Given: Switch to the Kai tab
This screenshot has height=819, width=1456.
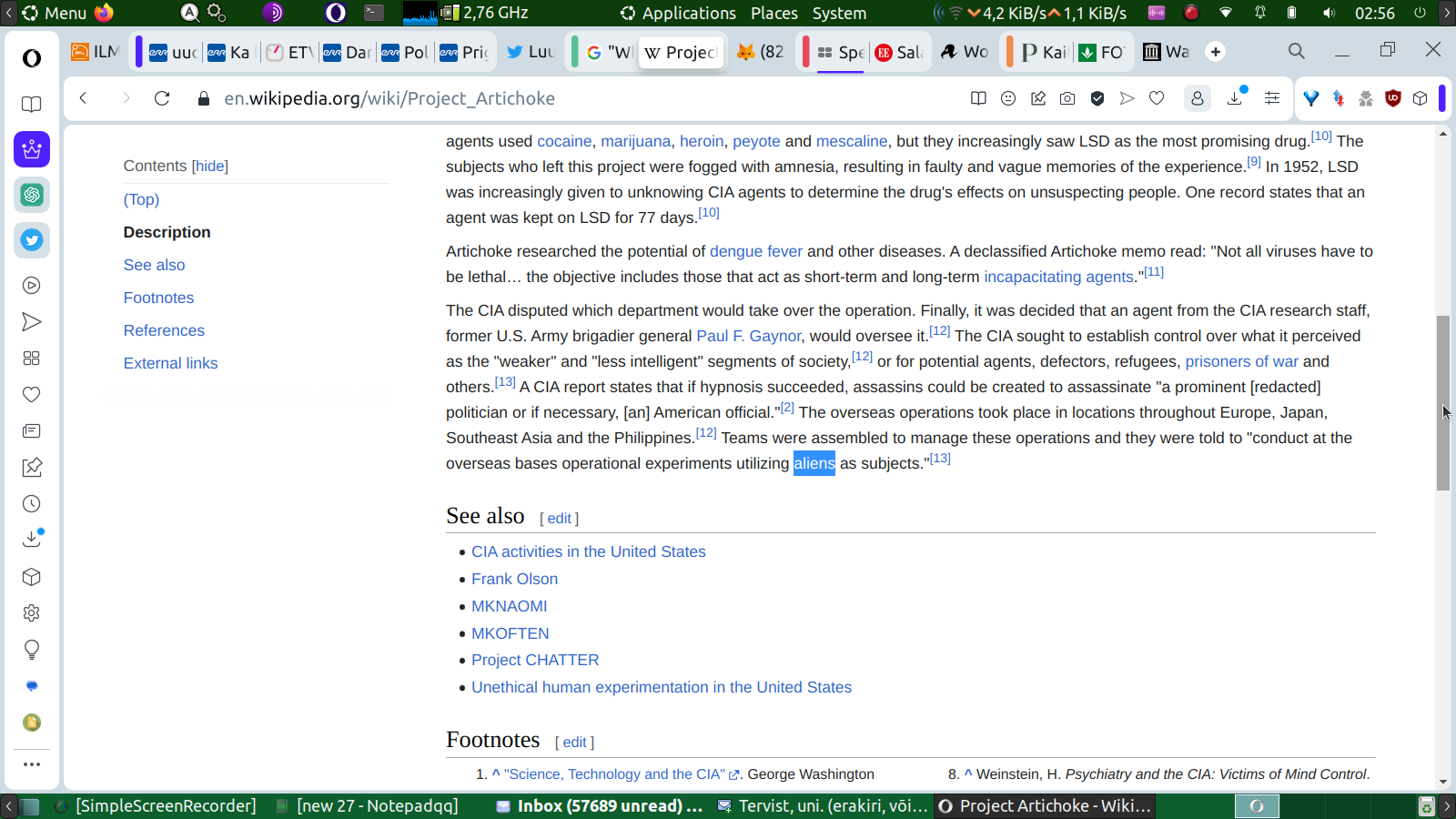Looking at the screenshot, I should [x=1044, y=52].
